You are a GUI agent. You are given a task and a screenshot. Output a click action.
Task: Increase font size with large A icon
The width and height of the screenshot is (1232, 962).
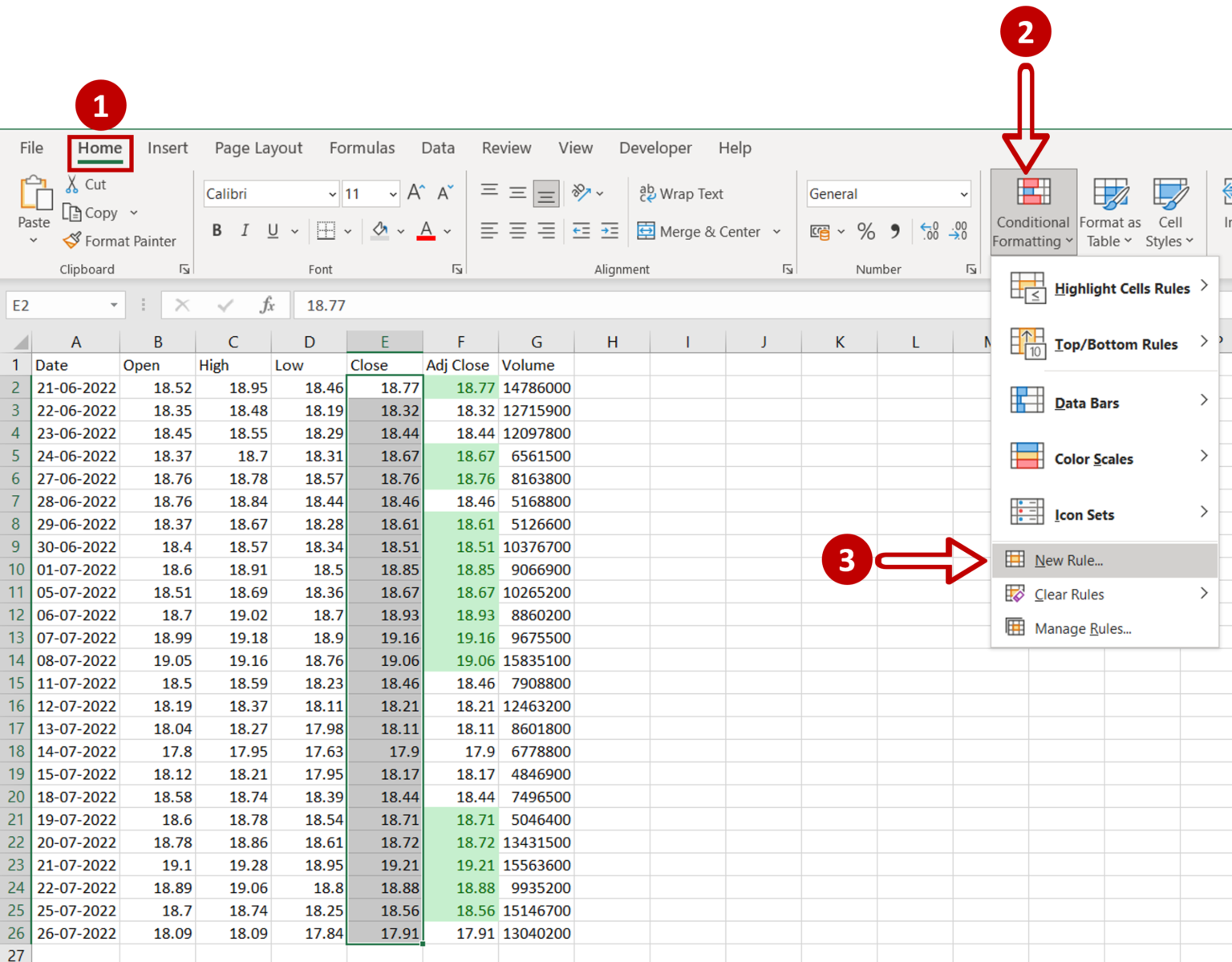(x=415, y=193)
